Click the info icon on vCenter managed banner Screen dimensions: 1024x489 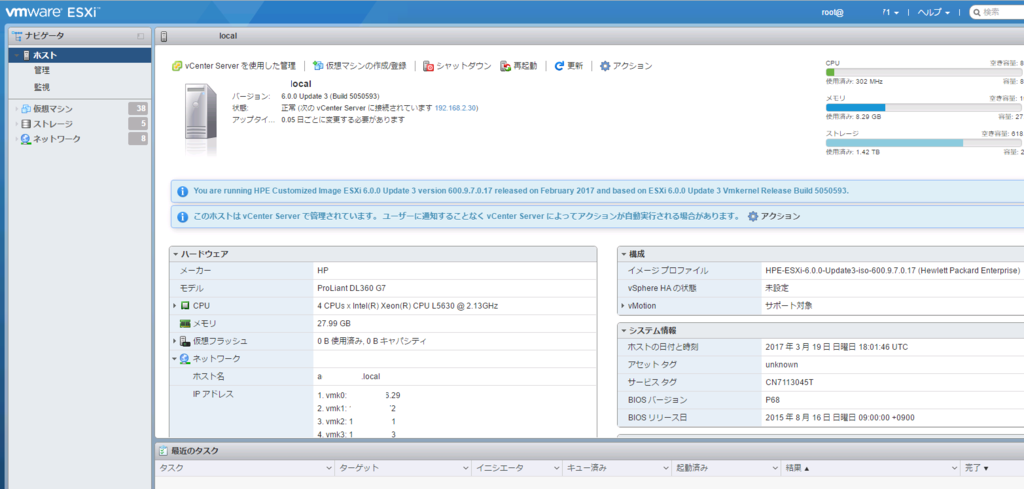click(183, 216)
